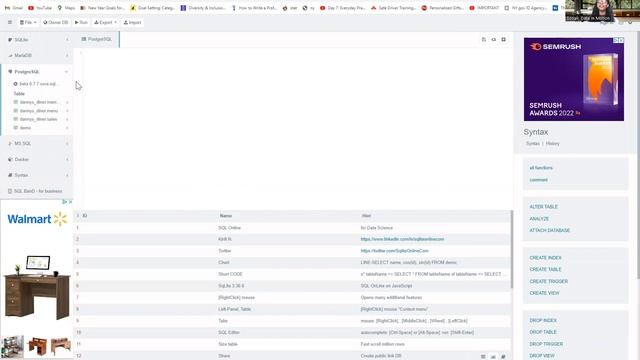Image resolution: width=640 pixels, height=360 pixels.
Task: Click the SEMrush Awards 2022 ad
Action: 573,80
